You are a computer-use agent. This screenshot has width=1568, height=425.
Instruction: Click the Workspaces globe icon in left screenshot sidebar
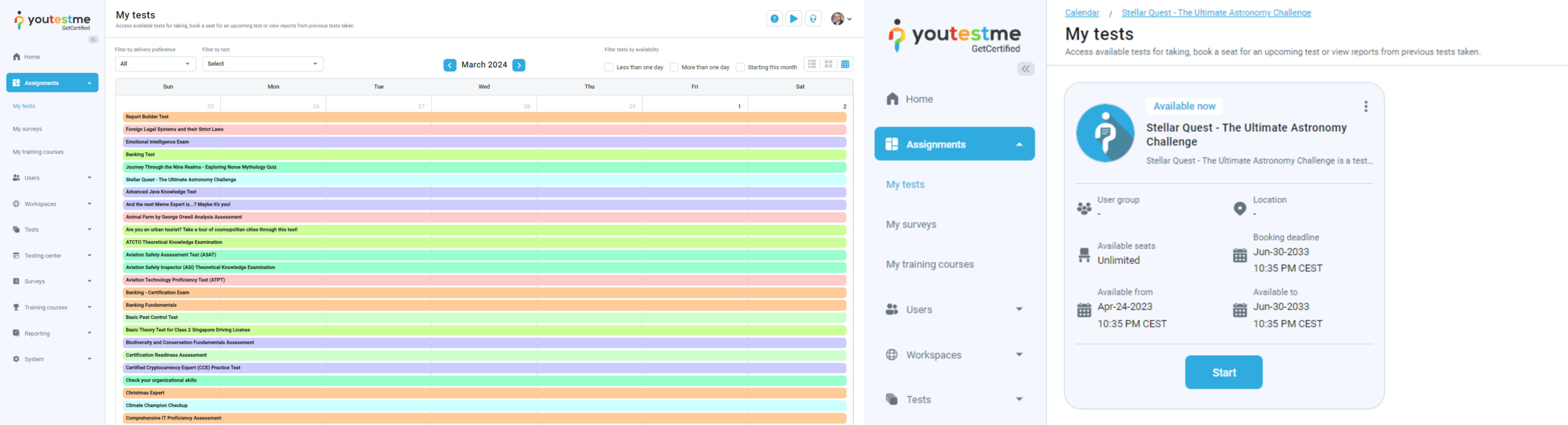coord(17,204)
